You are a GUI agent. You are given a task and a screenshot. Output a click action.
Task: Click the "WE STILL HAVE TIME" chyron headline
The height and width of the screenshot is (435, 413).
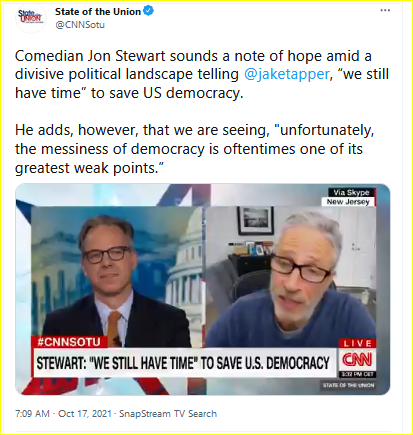click(x=183, y=363)
